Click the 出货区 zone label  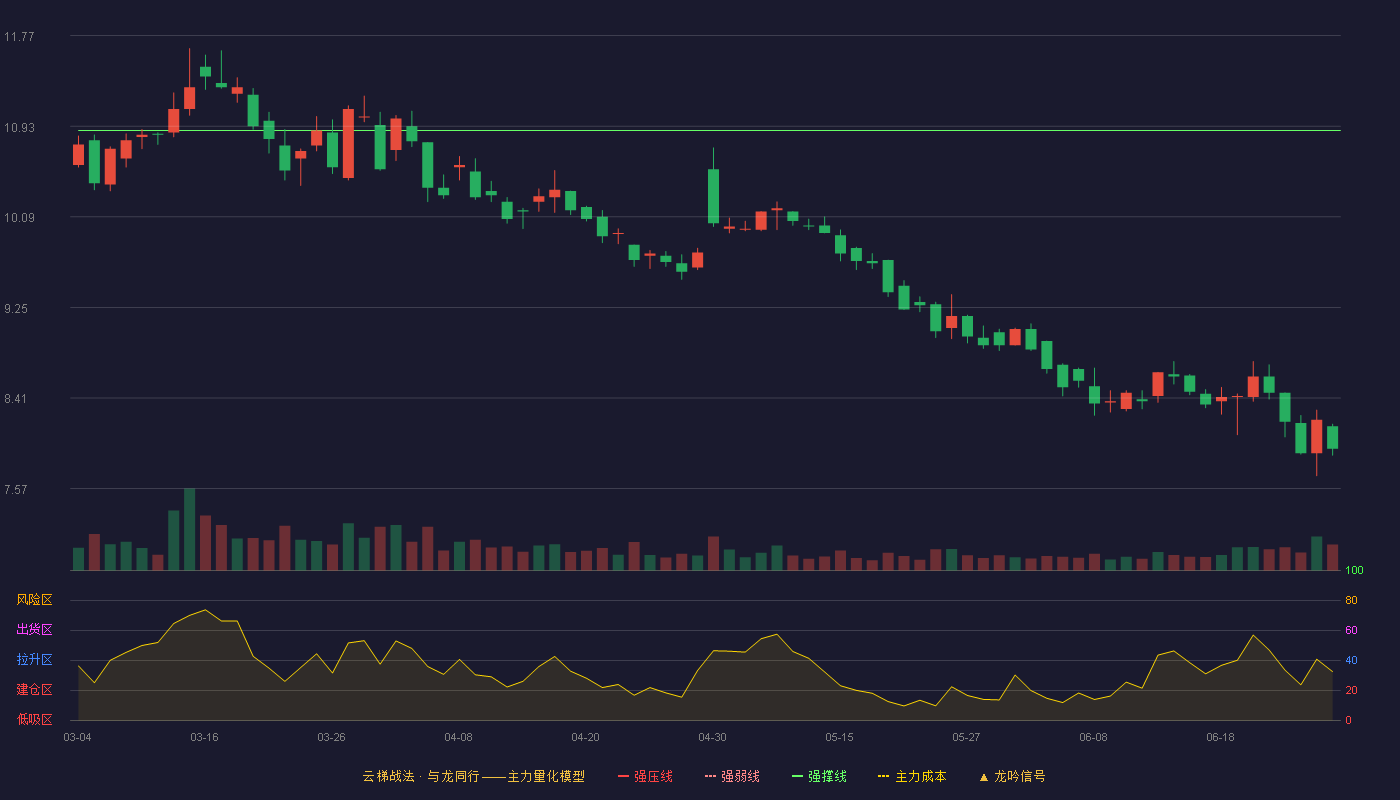click(x=35, y=630)
